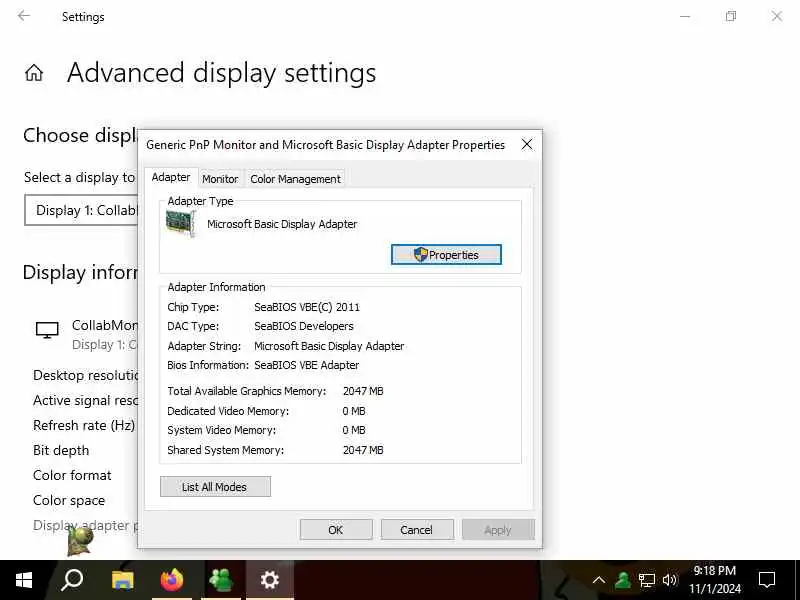Open the green people app on taskbar
This screenshot has height=600, width=800.
click(221, 580)
